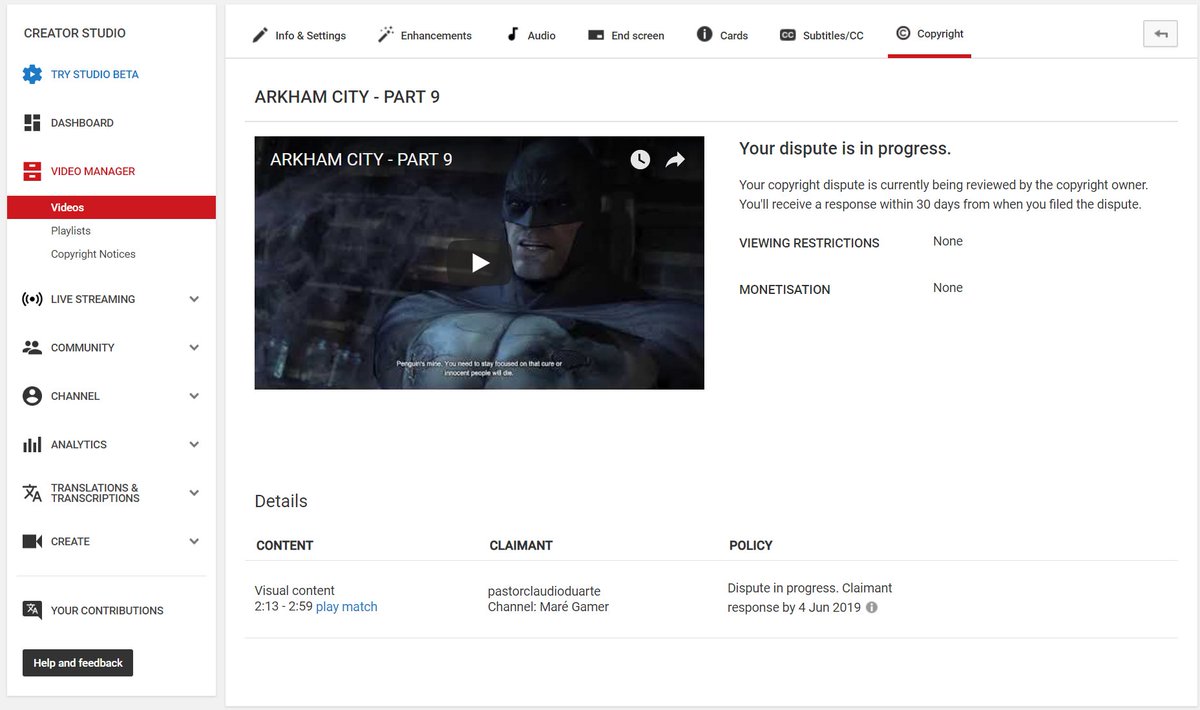Click the Dispute in progress policy text
1200x710 pixels.
pos(810,598)
